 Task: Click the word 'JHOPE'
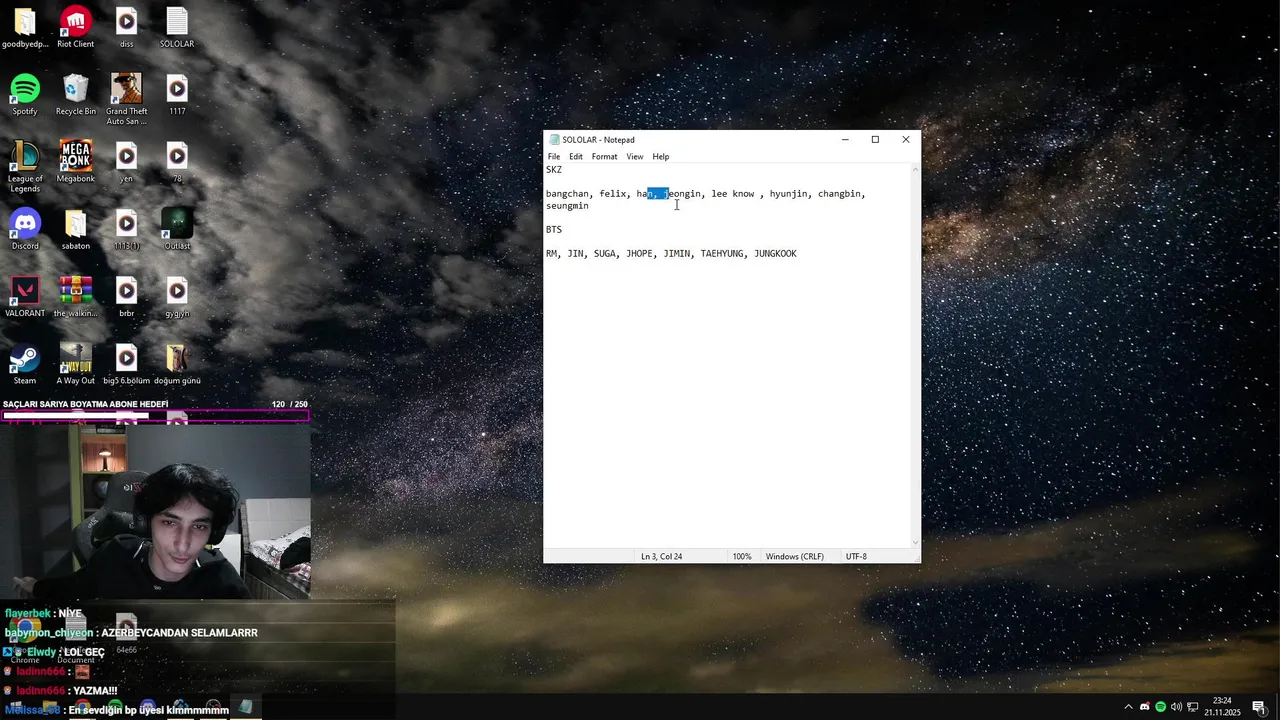[x=639, y=254]
